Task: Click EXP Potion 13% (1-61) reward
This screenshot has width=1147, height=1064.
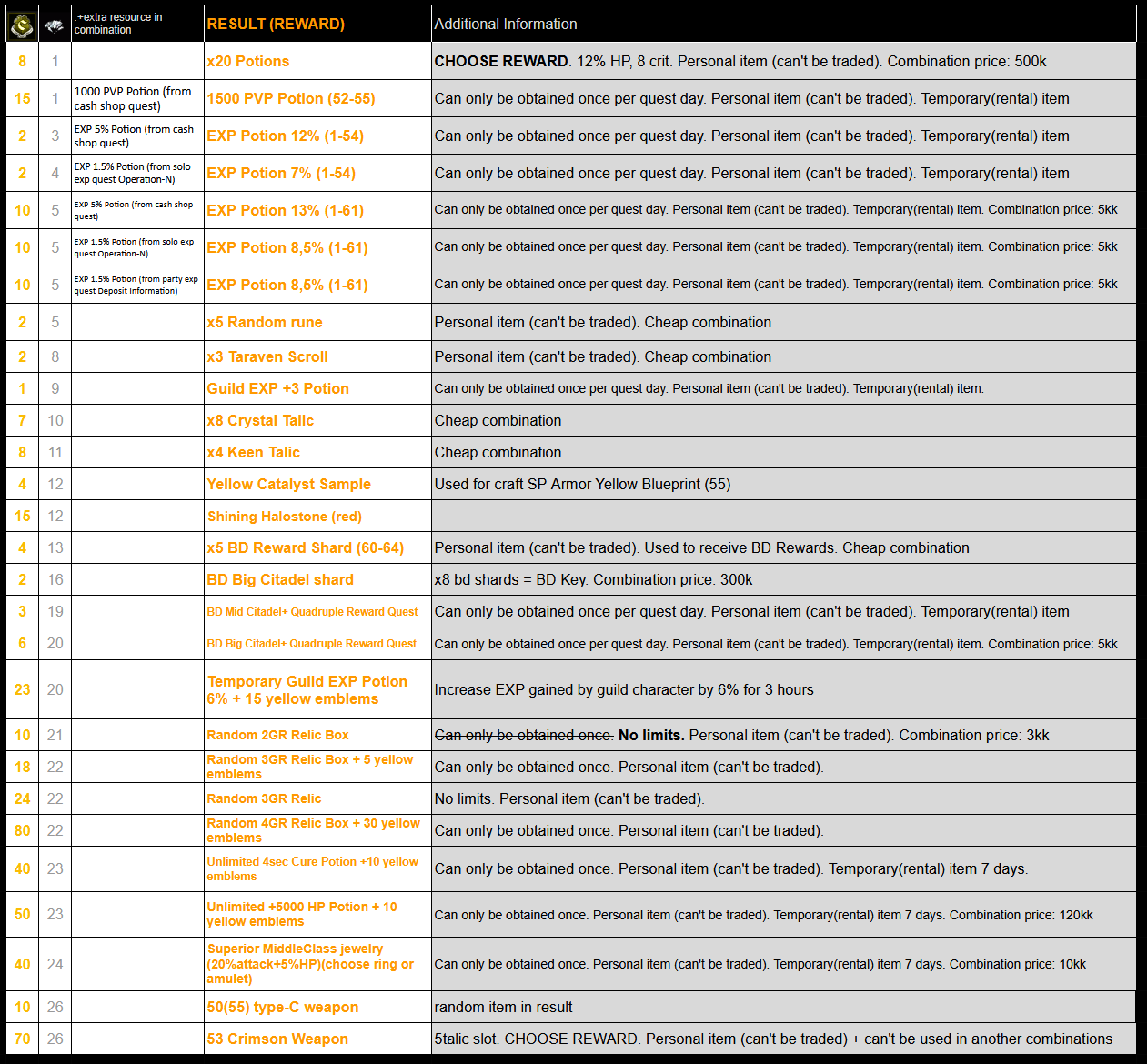Action: (285, 210)
